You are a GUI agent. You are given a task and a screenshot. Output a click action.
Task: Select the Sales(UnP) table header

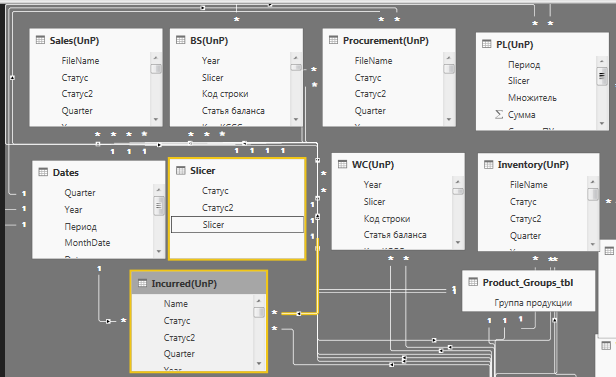coord(96,40)
